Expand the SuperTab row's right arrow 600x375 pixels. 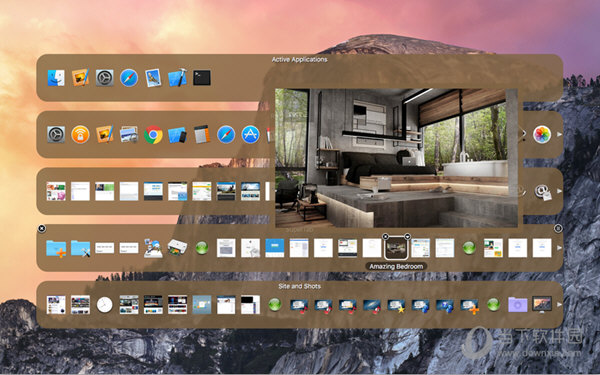tap(559, 248)
